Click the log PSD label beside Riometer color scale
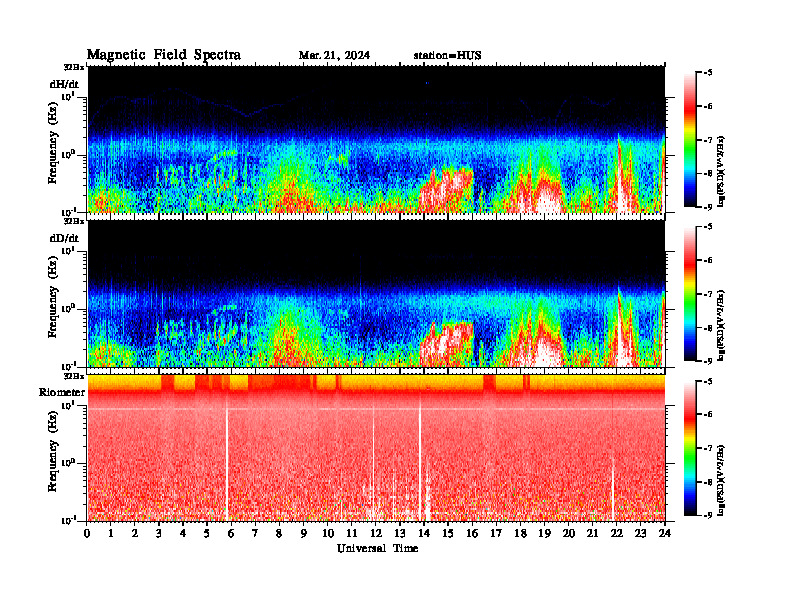 click(x=722, y=480)
